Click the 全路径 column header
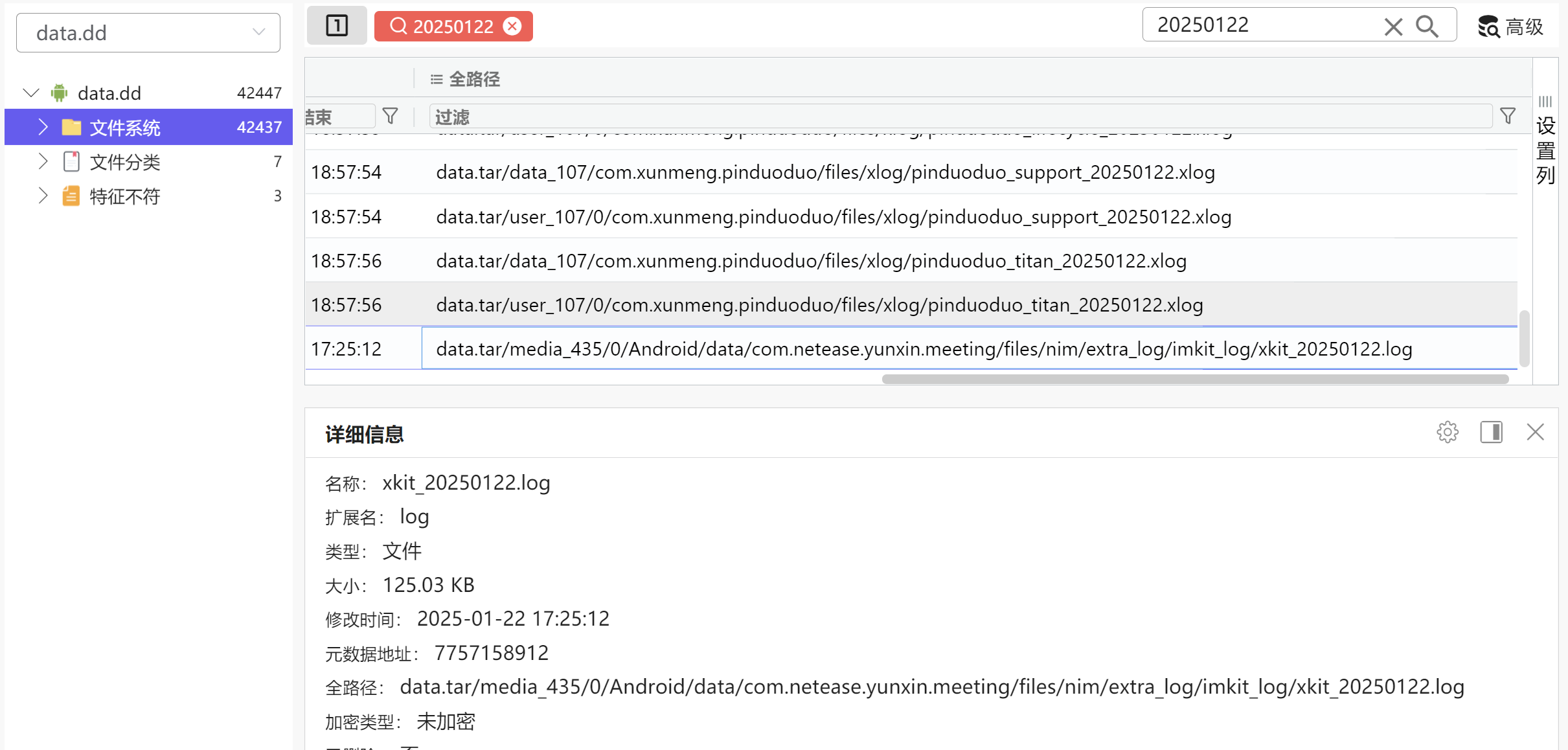This screenshot has height=750, width=1568. [474, 79]
